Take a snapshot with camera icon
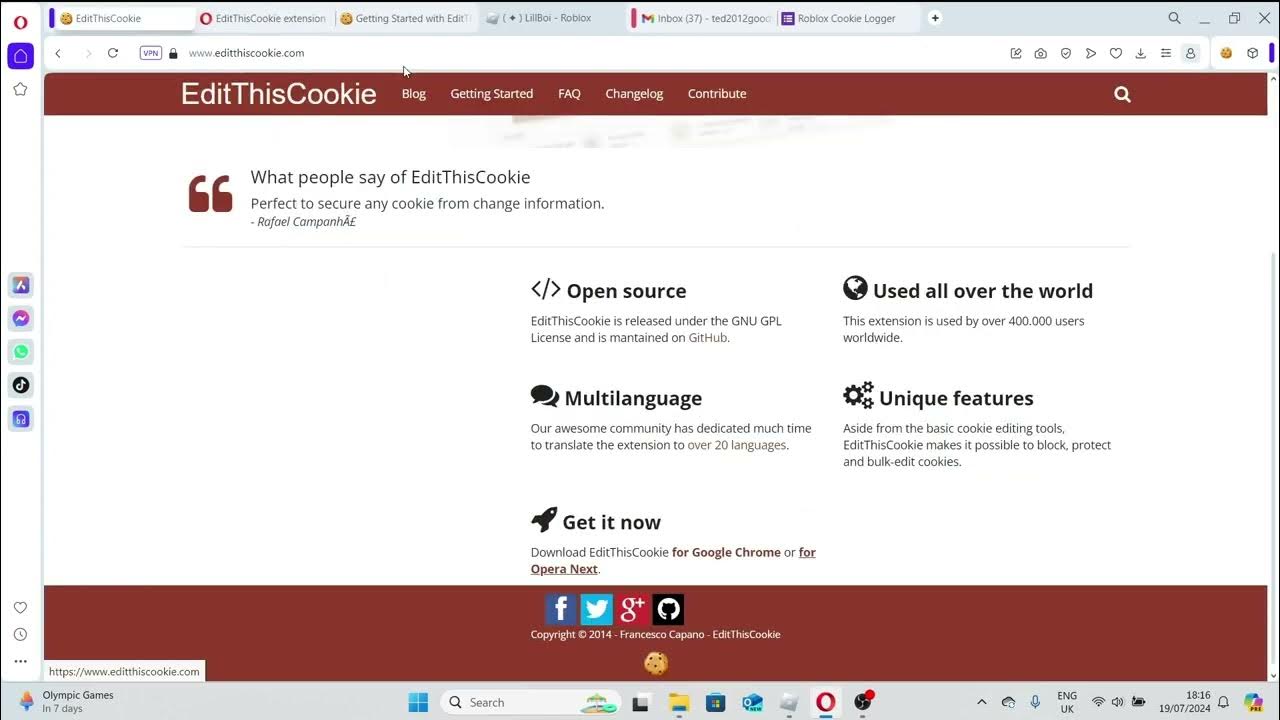 [x=1041, y=53]
